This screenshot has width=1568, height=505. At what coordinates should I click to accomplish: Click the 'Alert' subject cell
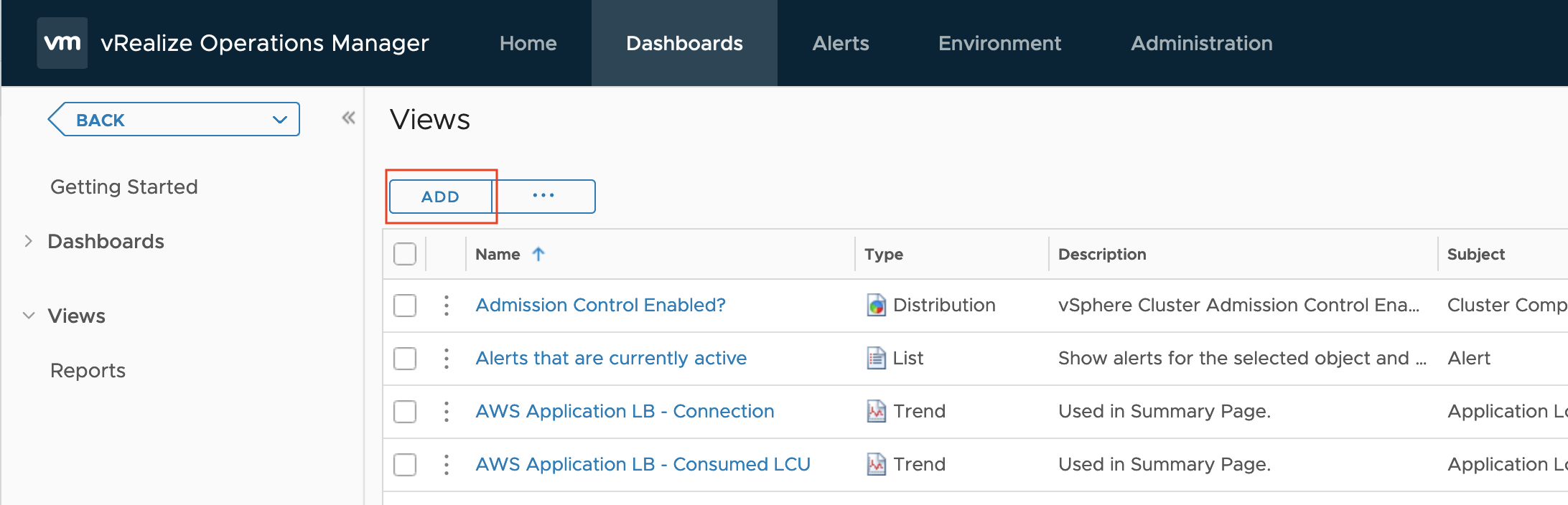tap(1469, 359)
